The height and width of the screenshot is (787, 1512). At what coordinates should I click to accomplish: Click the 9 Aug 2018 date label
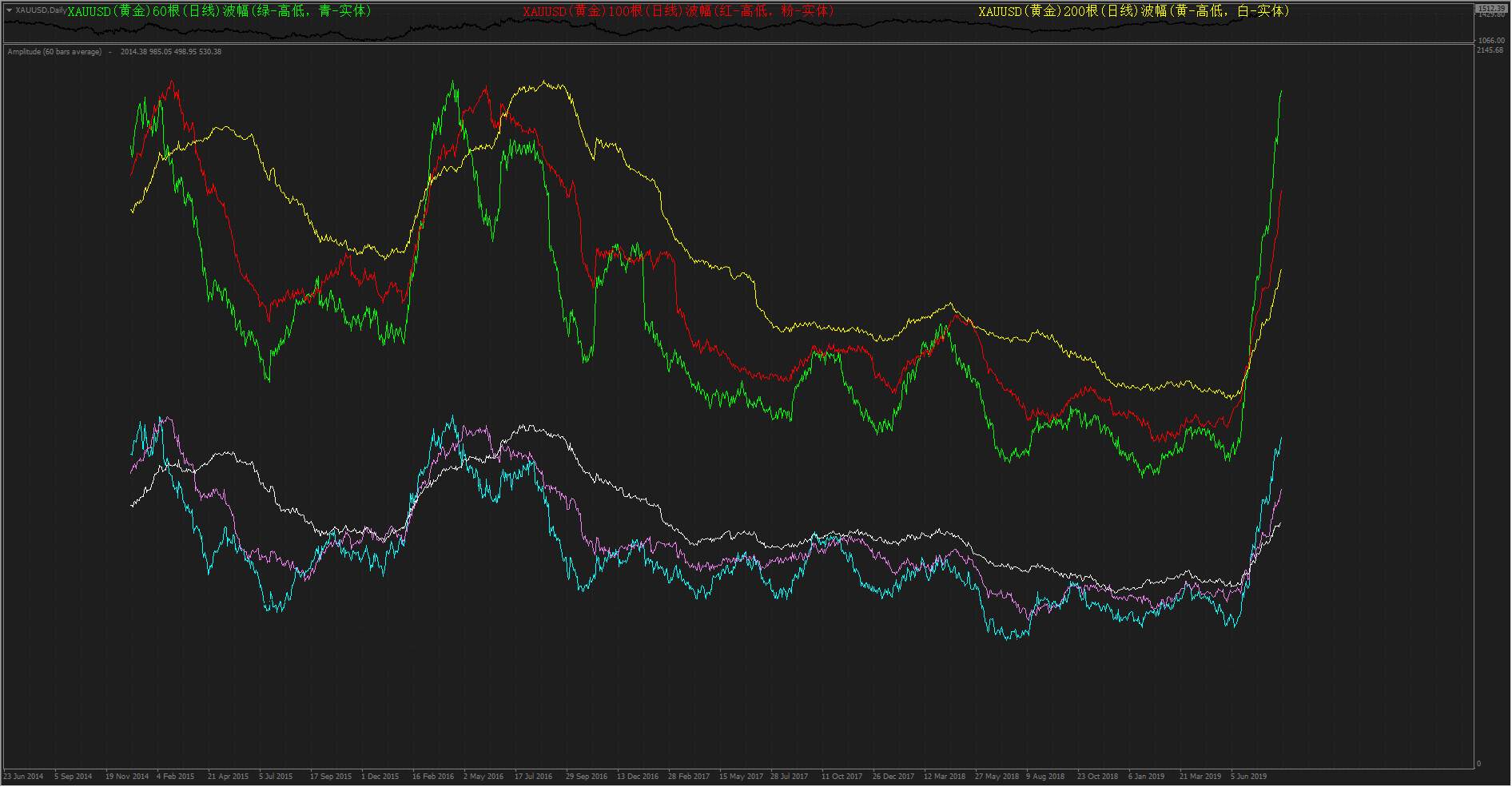pos(1045,777)
